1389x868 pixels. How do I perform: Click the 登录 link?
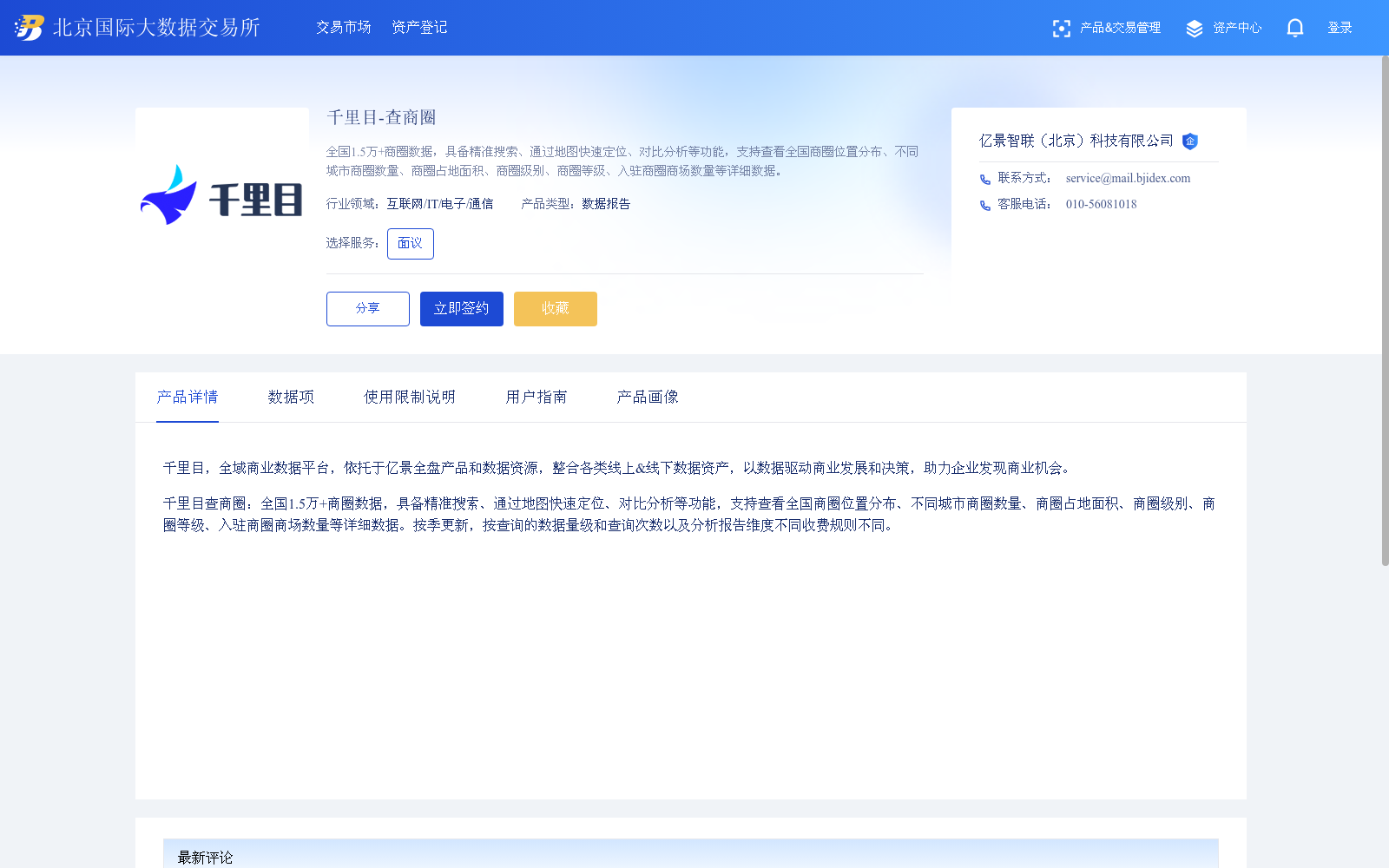click(x=1340, y=27)
